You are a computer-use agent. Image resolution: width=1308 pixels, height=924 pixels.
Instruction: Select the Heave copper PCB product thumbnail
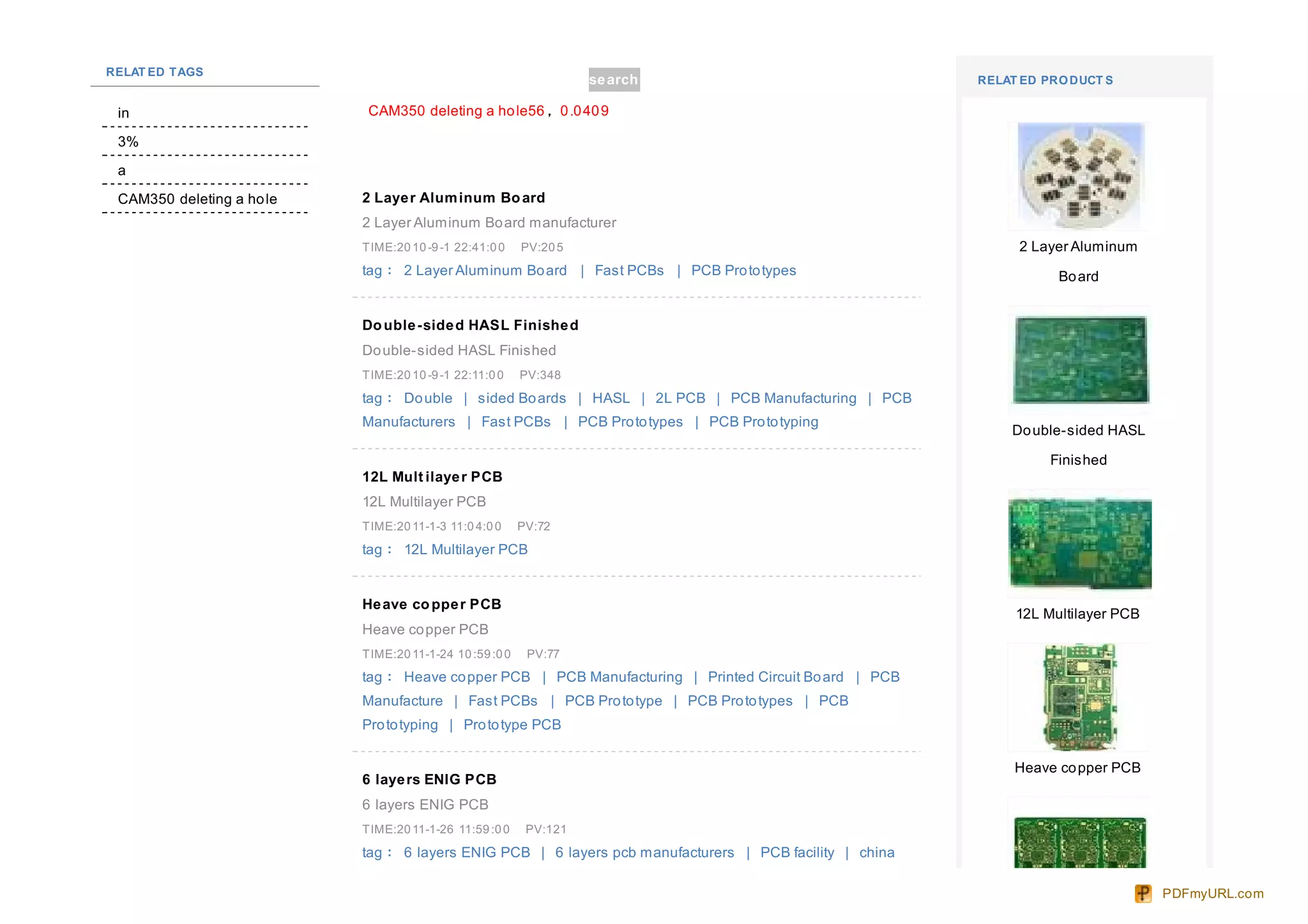pos(1079,697)
